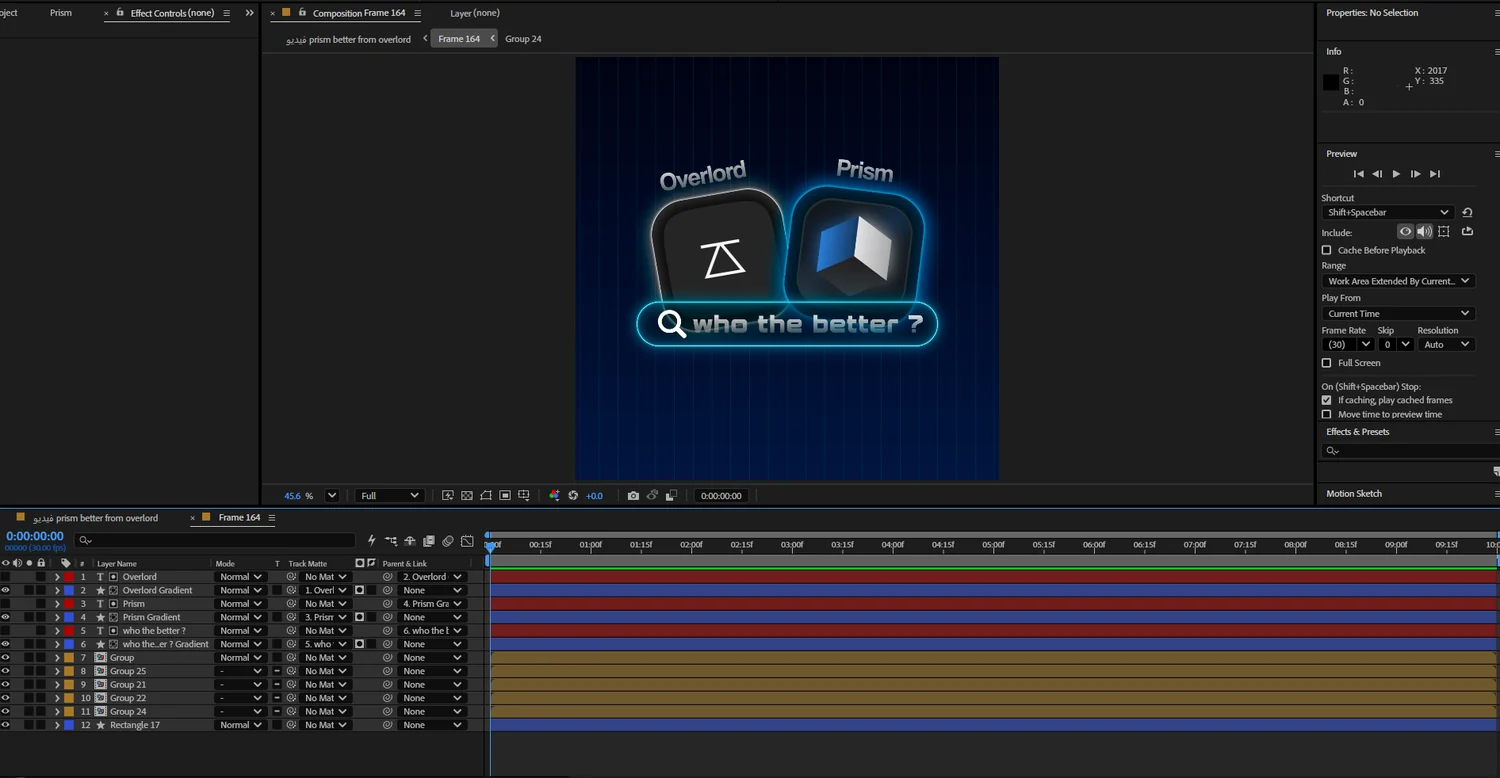This screenshot has width=1500, height=778.
Task: Pick whip the parent of Overlord Gradient
Action: click(387, 590)
